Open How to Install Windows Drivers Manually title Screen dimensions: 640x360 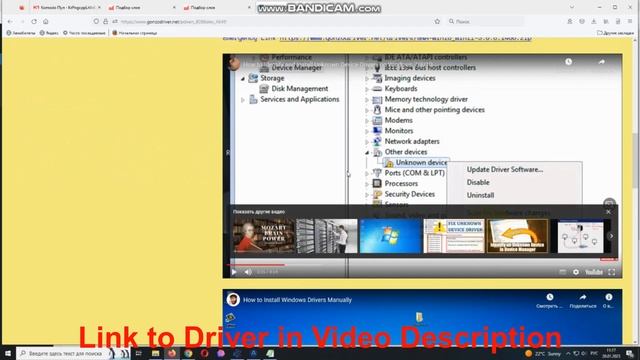tap(297, 300)
